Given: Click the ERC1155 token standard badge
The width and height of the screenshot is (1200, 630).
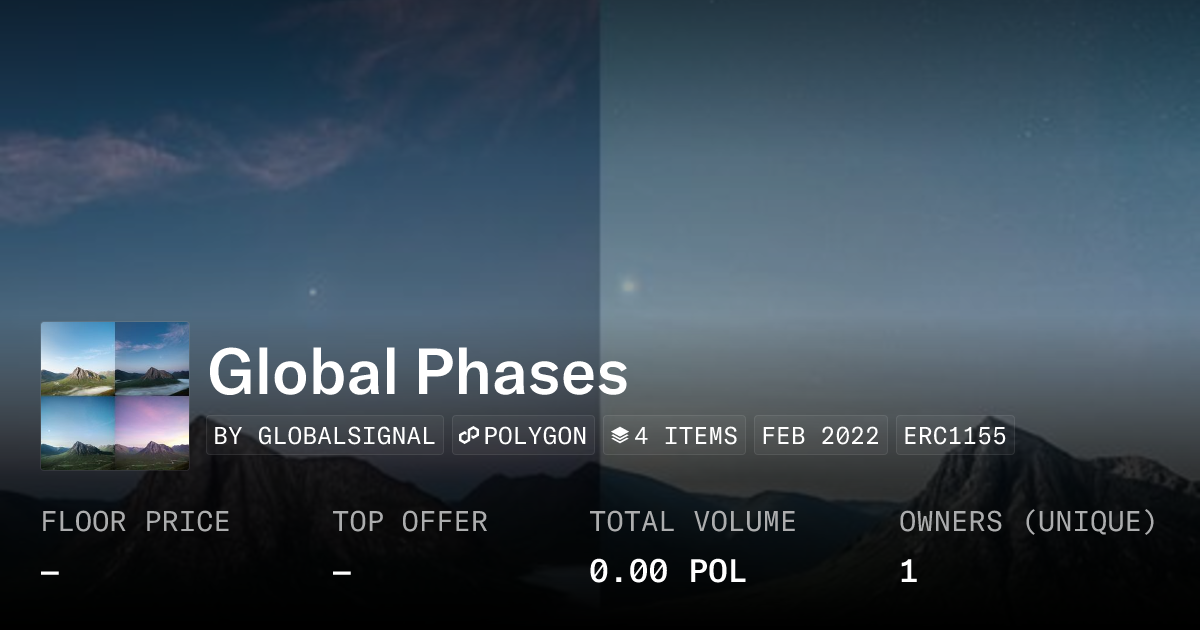Looking at the screenshot, I should tap(955, 436).
